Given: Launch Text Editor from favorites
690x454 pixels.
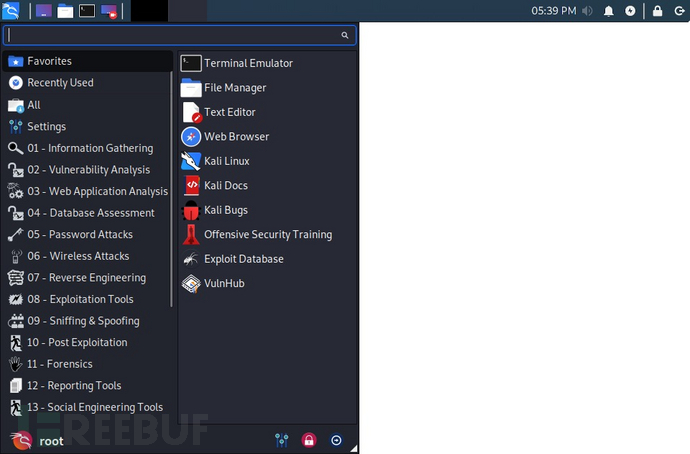Looking at the screenshot, I should [x=267, y=112].
